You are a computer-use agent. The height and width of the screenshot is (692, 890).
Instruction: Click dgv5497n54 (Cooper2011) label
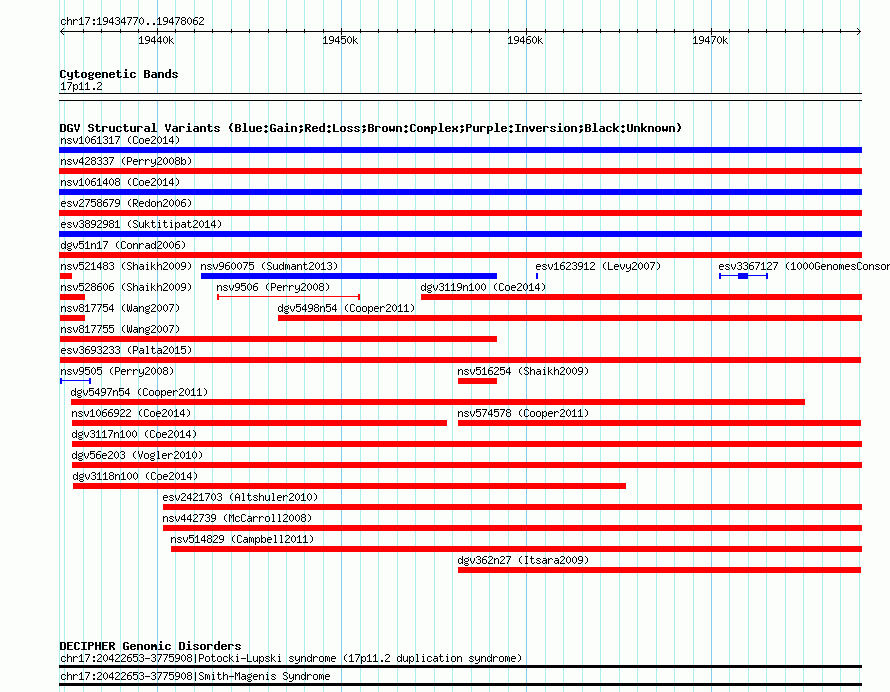point(139,392)
